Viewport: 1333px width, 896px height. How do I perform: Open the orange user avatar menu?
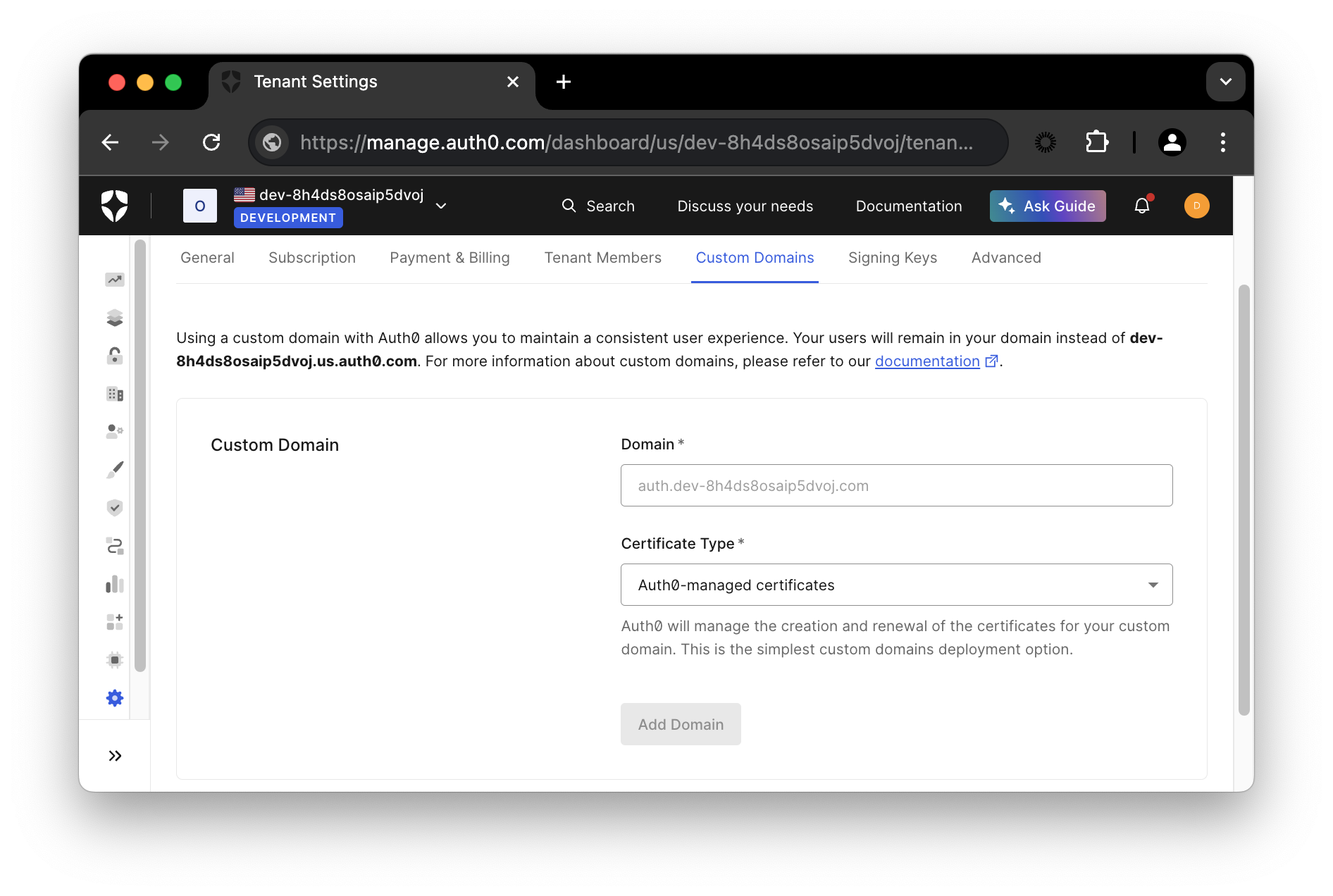1197,206
